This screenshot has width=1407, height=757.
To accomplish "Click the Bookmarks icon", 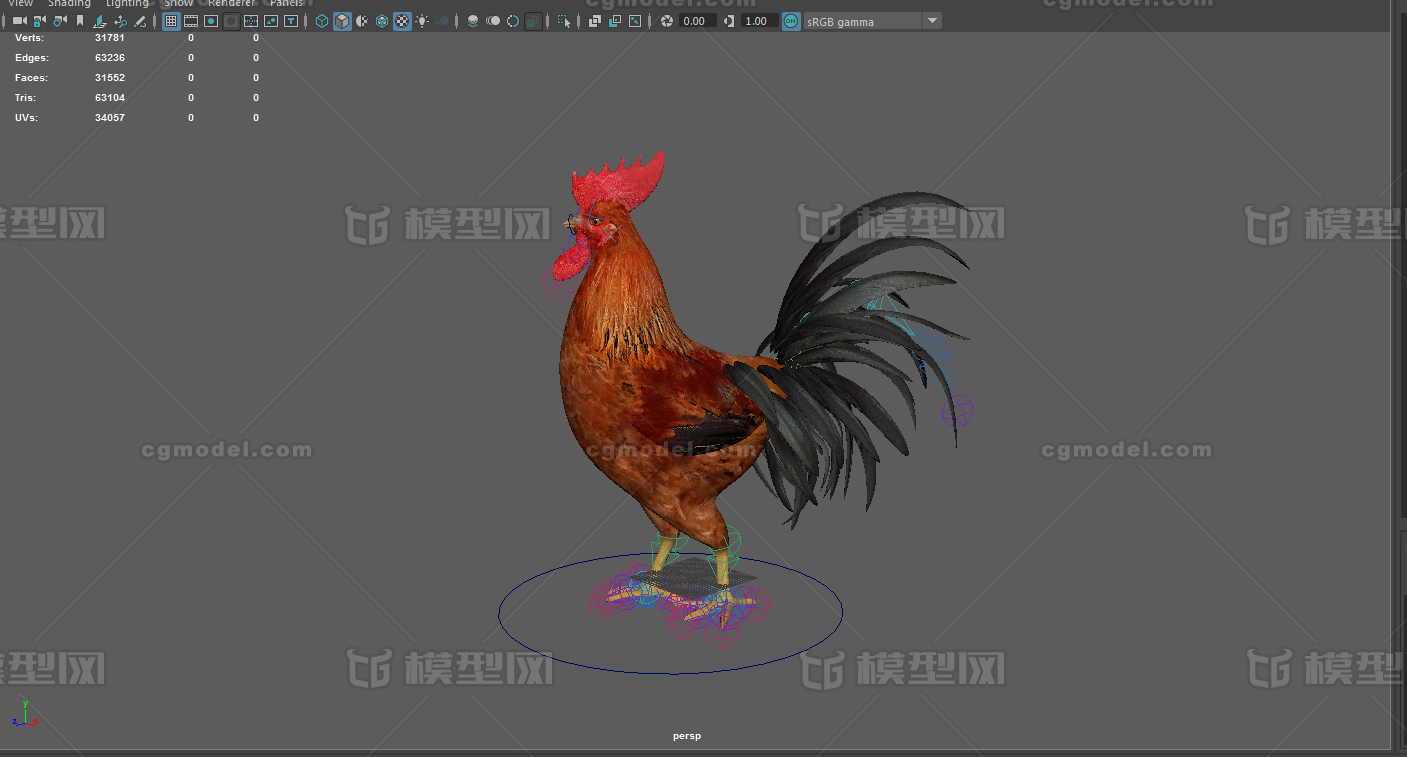I will [80, 21].
